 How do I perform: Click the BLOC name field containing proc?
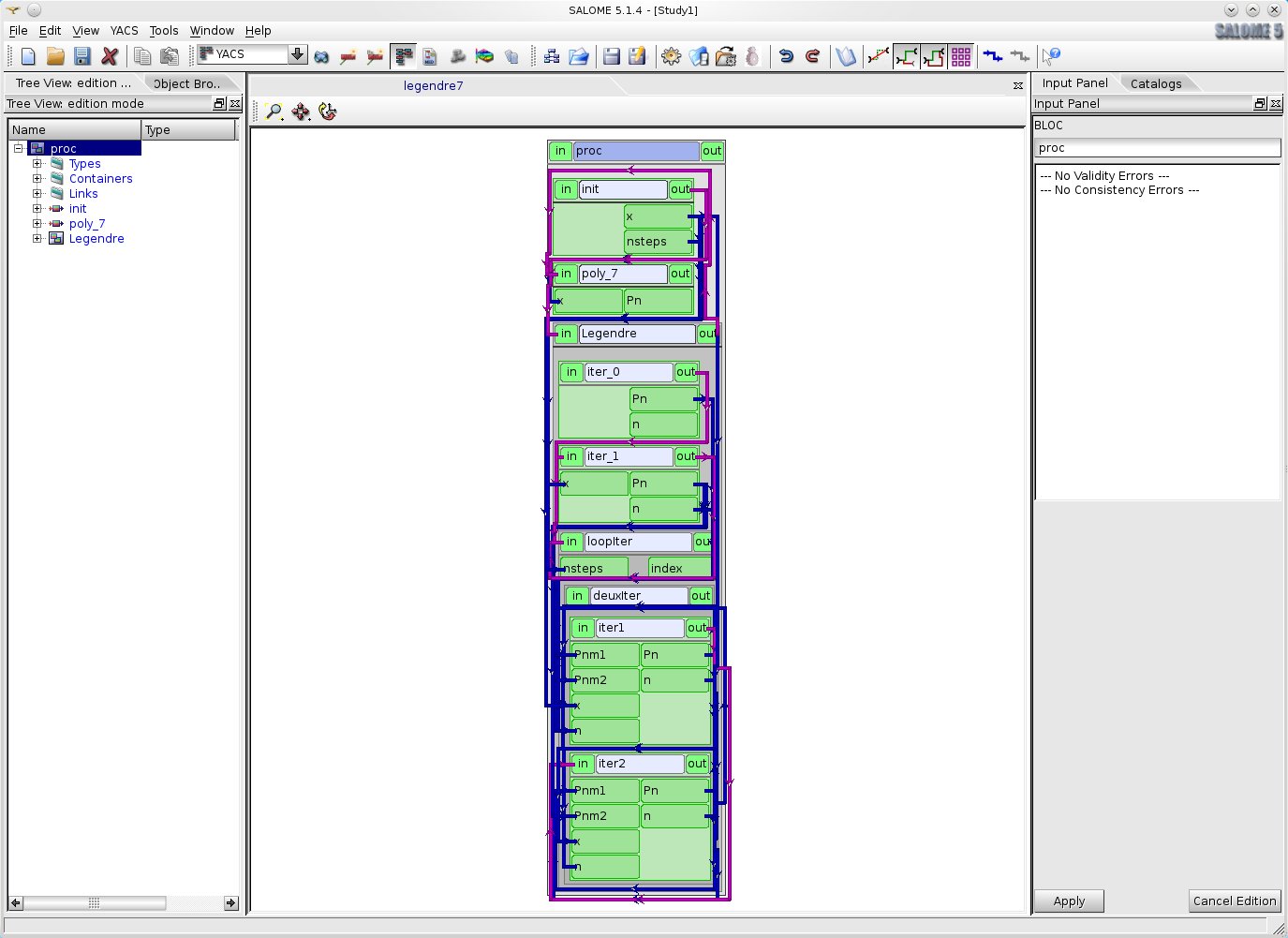[x=1157, y=148]
